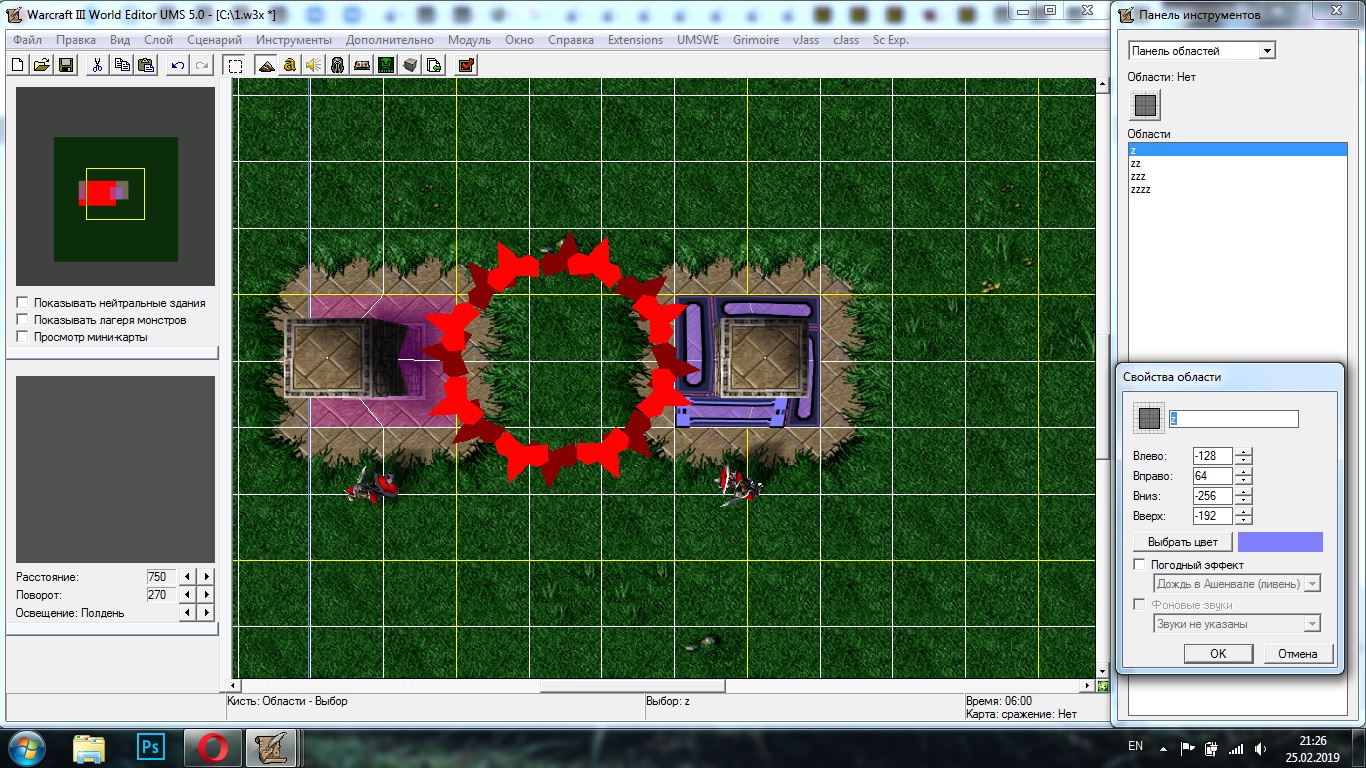Open the 'Файл' menu
Viewport: 1366px width, 768px height.
[28, 40]
